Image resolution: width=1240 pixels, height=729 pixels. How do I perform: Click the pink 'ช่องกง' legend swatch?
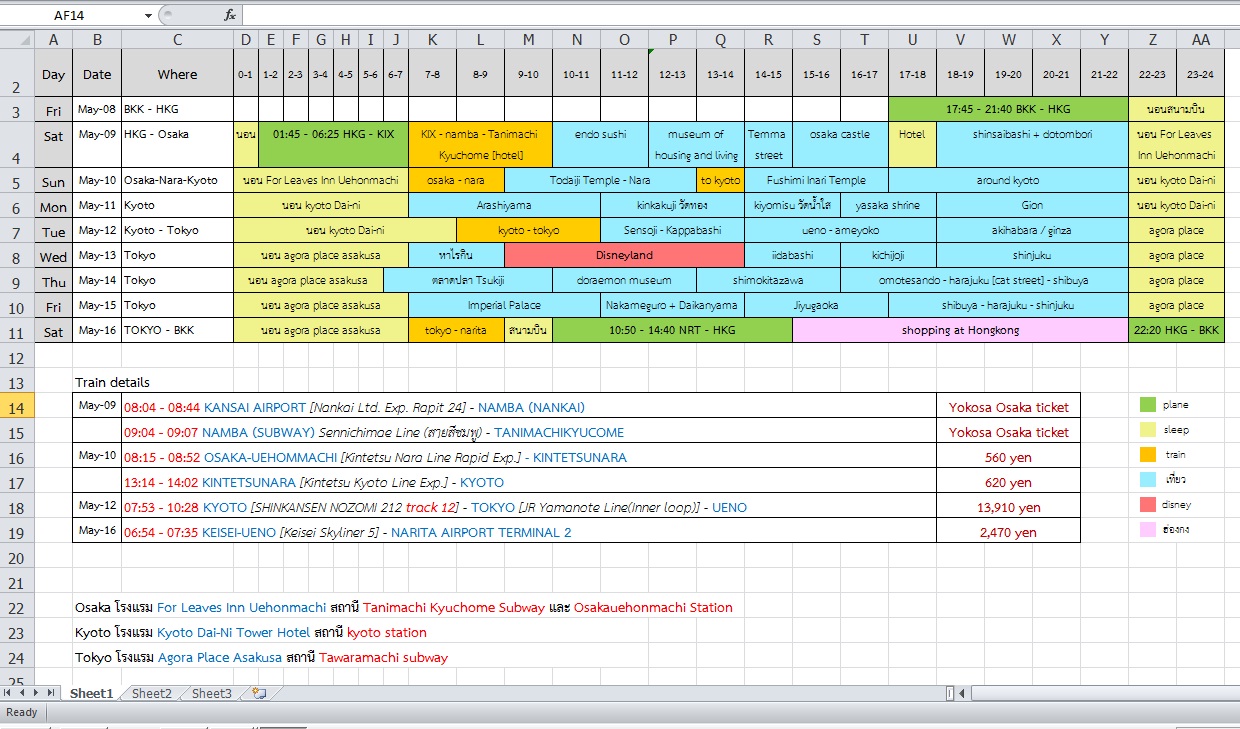point(1148,529)
